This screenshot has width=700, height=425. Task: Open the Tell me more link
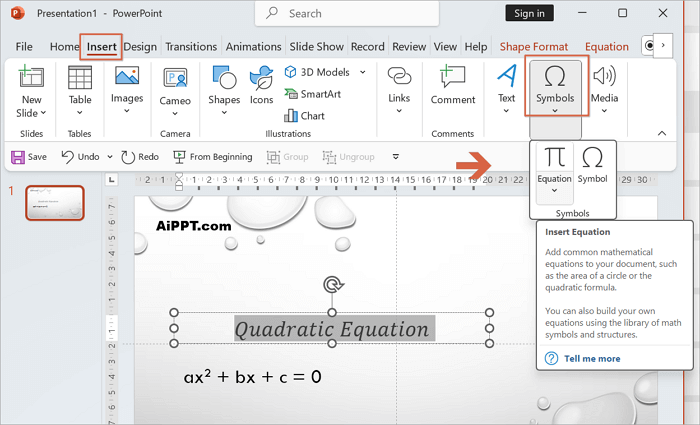coord(591,358)
